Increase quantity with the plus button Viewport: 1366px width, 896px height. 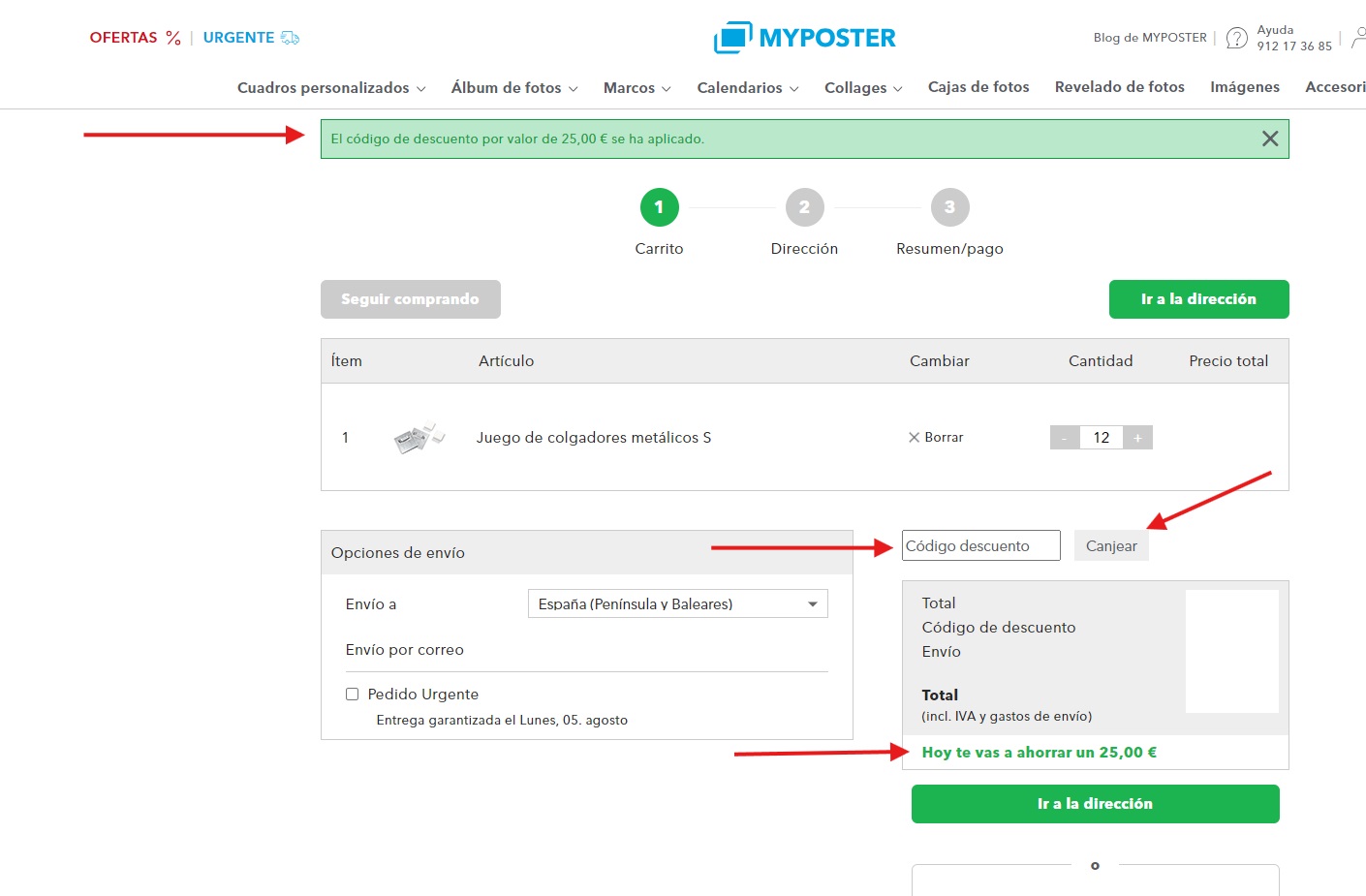click(x=1137, y=438)
